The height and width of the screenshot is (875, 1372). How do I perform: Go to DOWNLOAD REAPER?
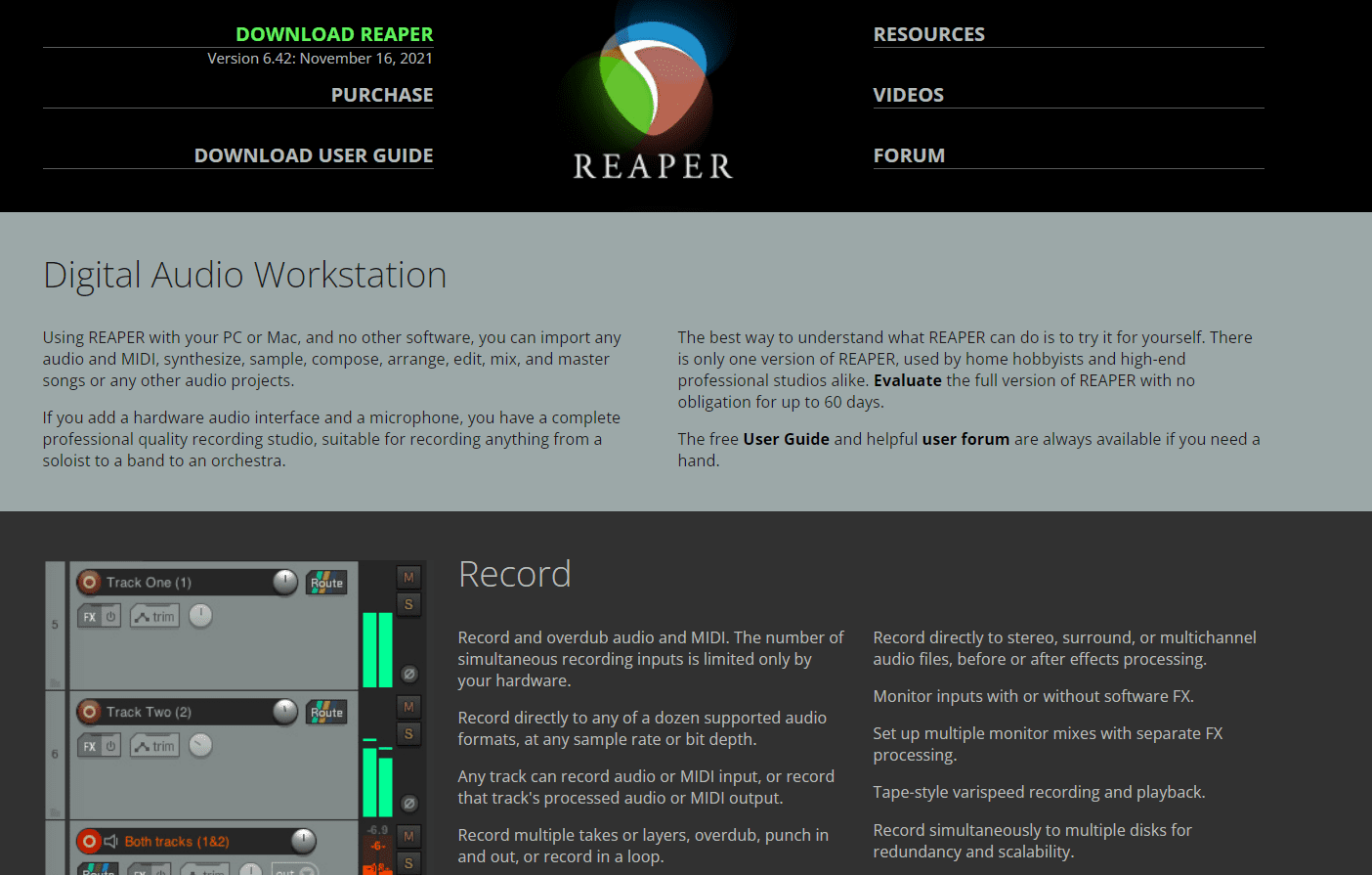pyautogui.click(x=334, y=33)
